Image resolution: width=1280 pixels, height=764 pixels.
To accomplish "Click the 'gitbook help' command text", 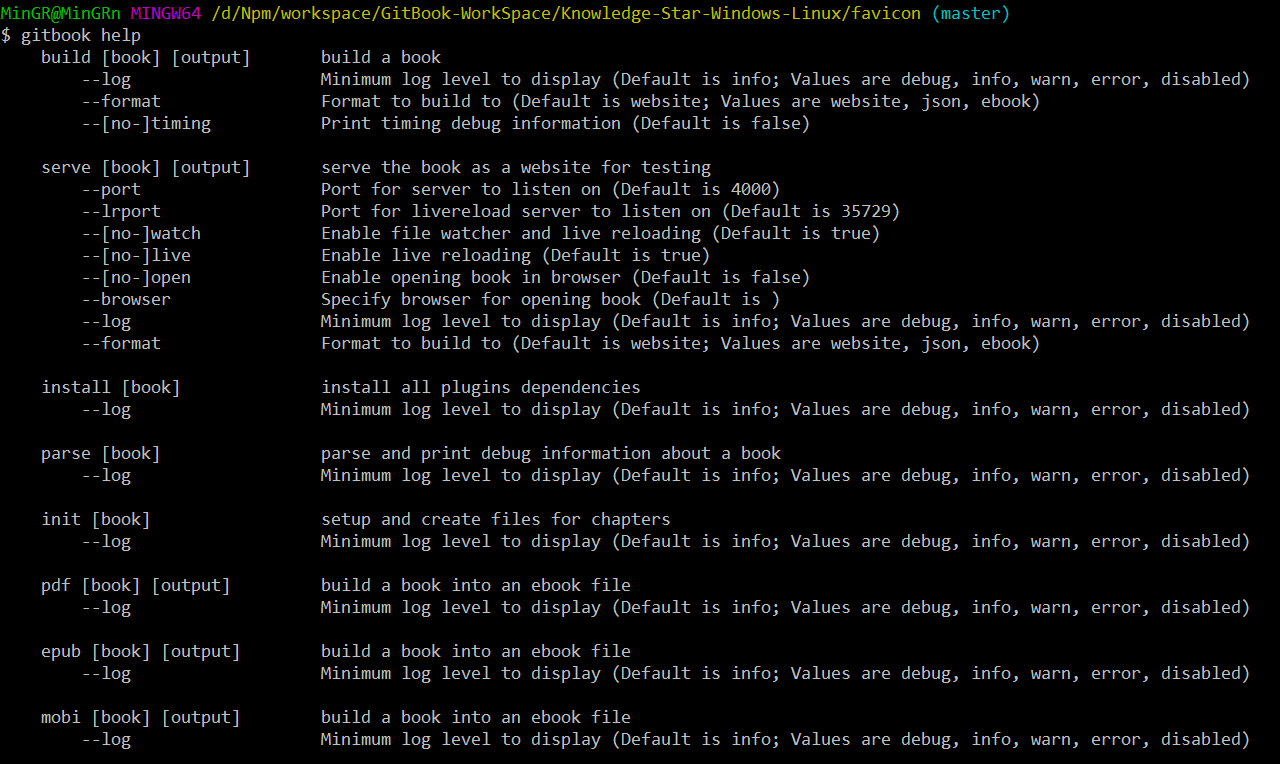I will (x=80, y=35).
